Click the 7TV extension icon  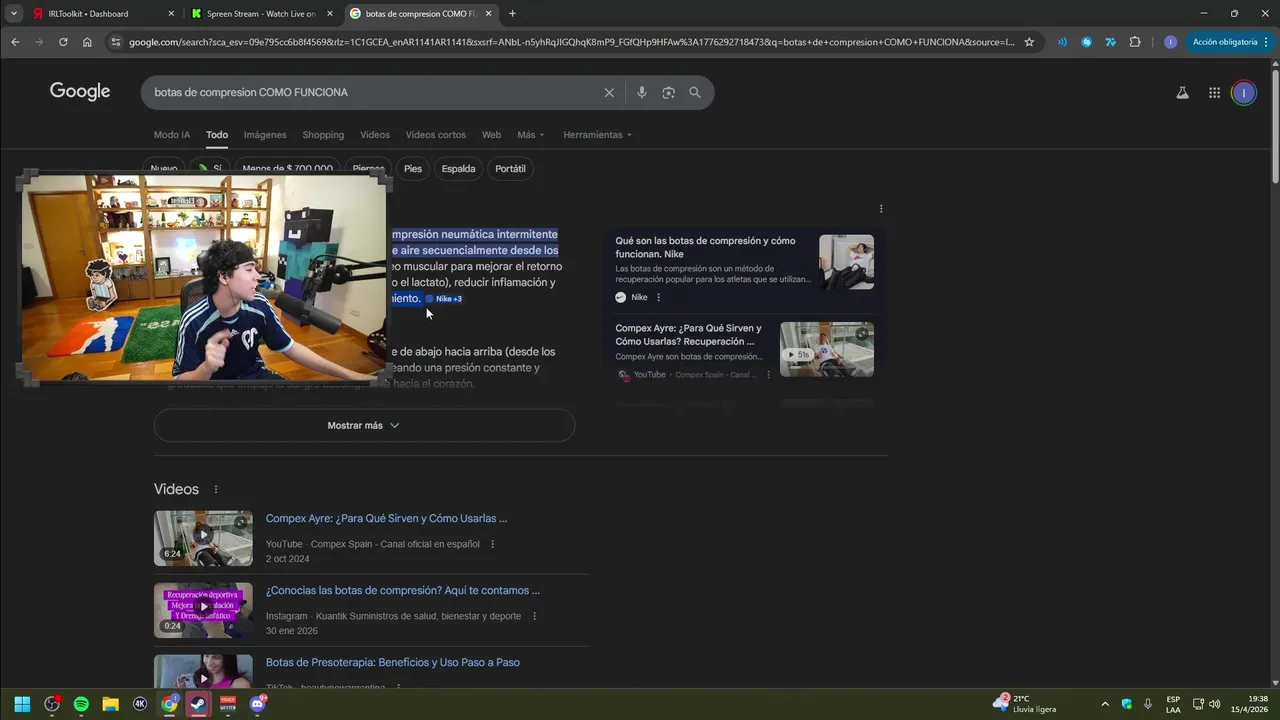[x=1110, y=42]
